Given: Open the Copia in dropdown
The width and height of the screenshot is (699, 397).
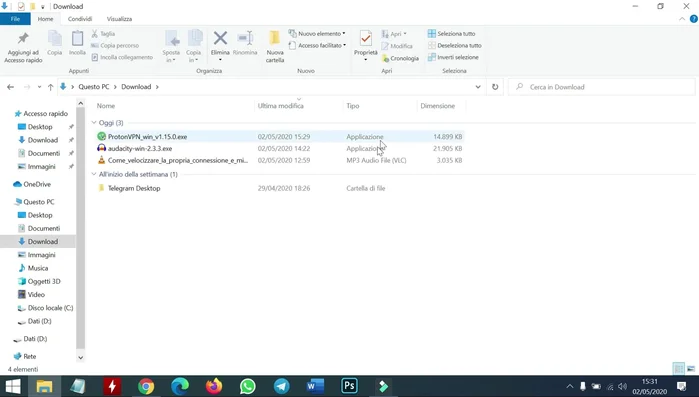Looking at the screenshot, I should click(193, 56).
